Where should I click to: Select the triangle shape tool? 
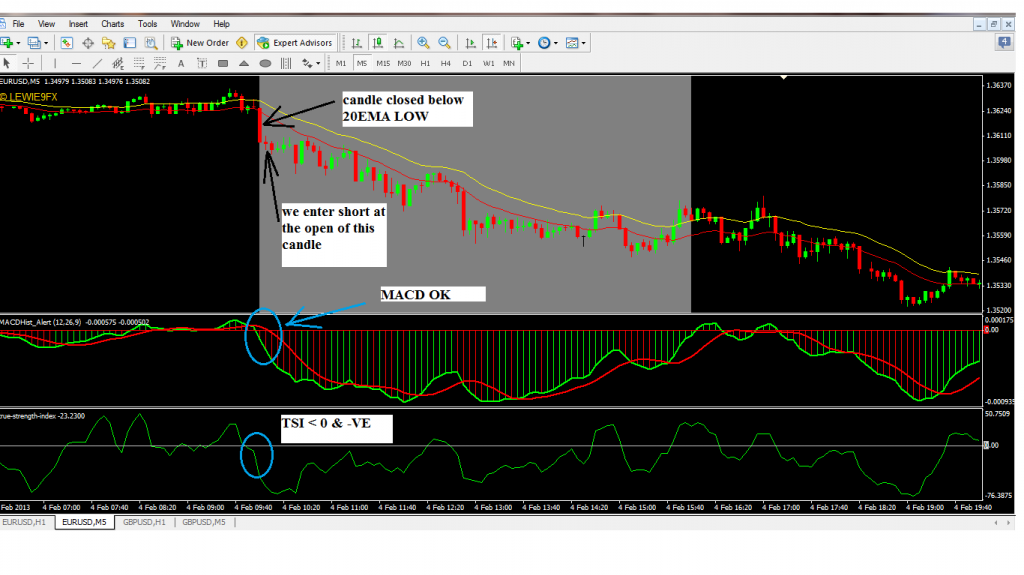coord(244,63)
